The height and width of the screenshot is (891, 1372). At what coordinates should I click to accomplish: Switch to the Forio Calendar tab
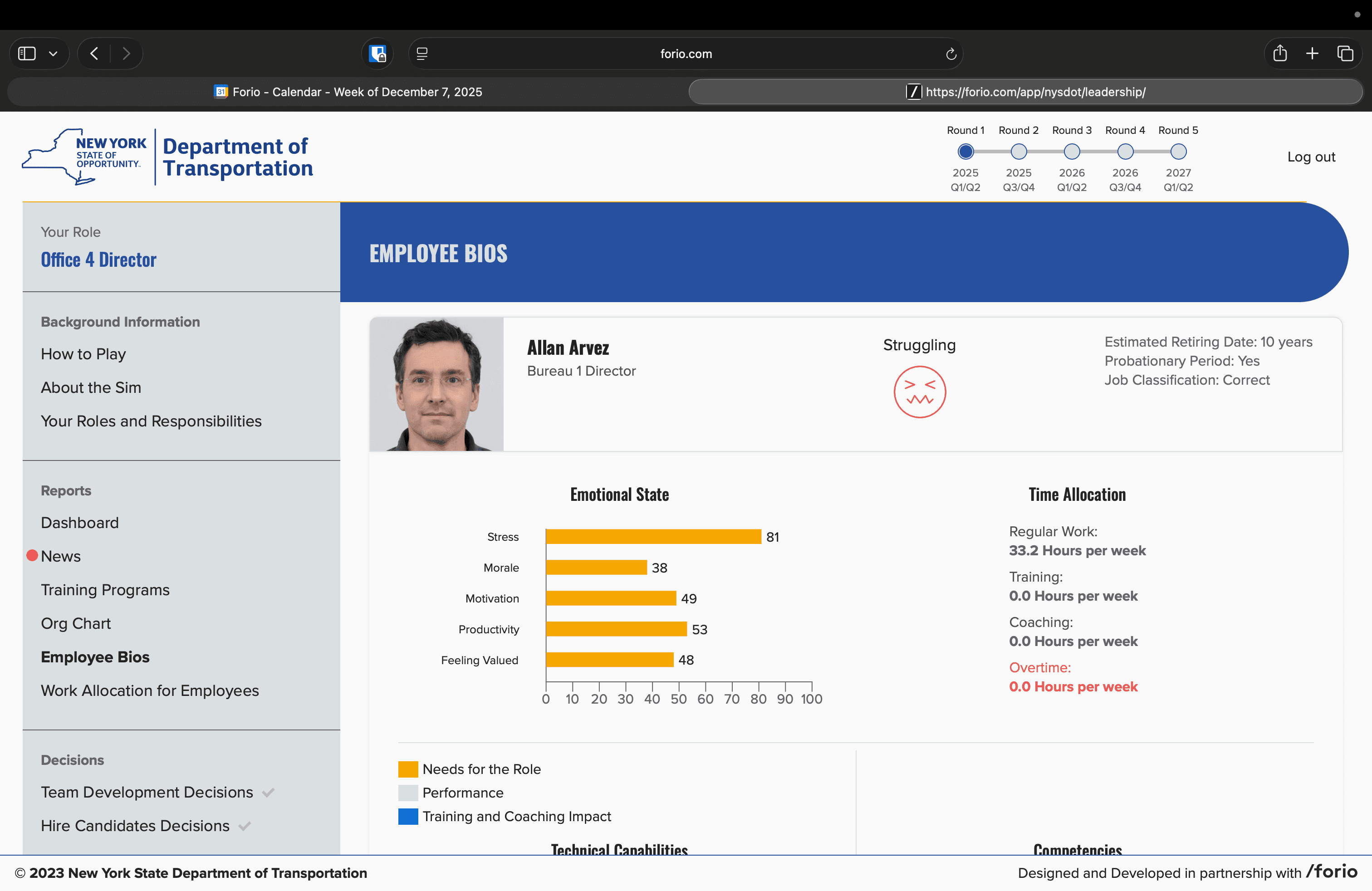348,92
